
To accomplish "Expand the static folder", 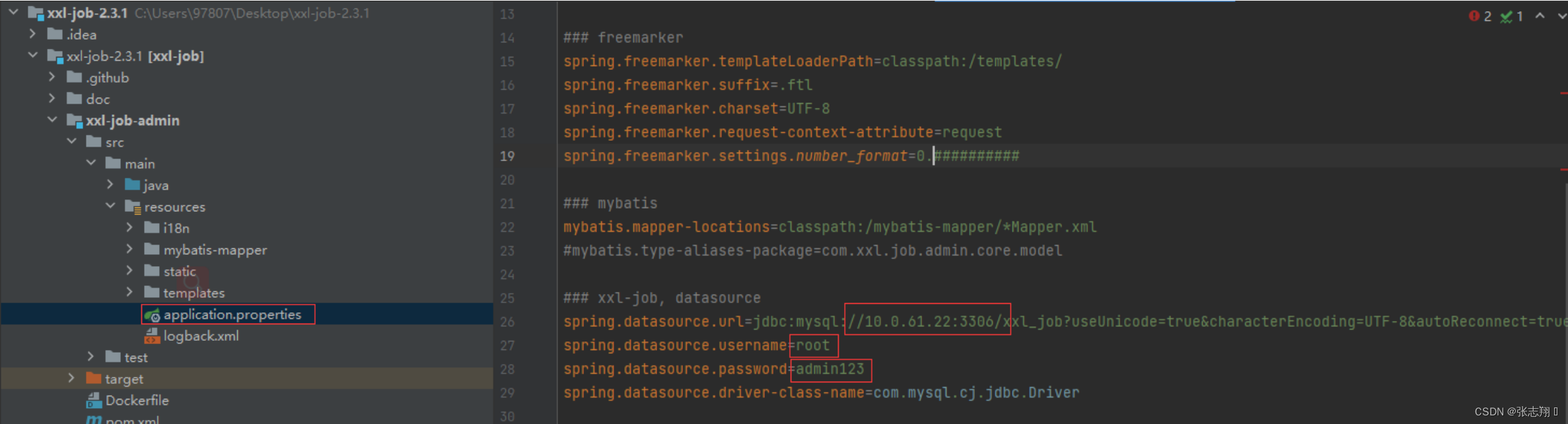I will 129,271.
